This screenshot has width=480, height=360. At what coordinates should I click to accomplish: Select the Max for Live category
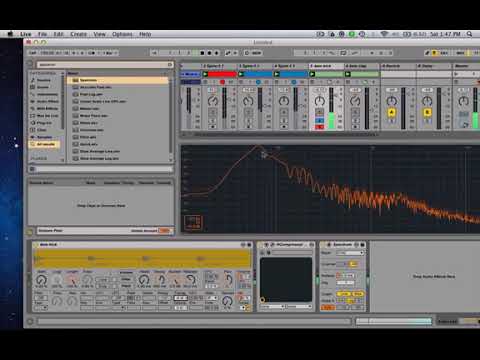[45, 115]
